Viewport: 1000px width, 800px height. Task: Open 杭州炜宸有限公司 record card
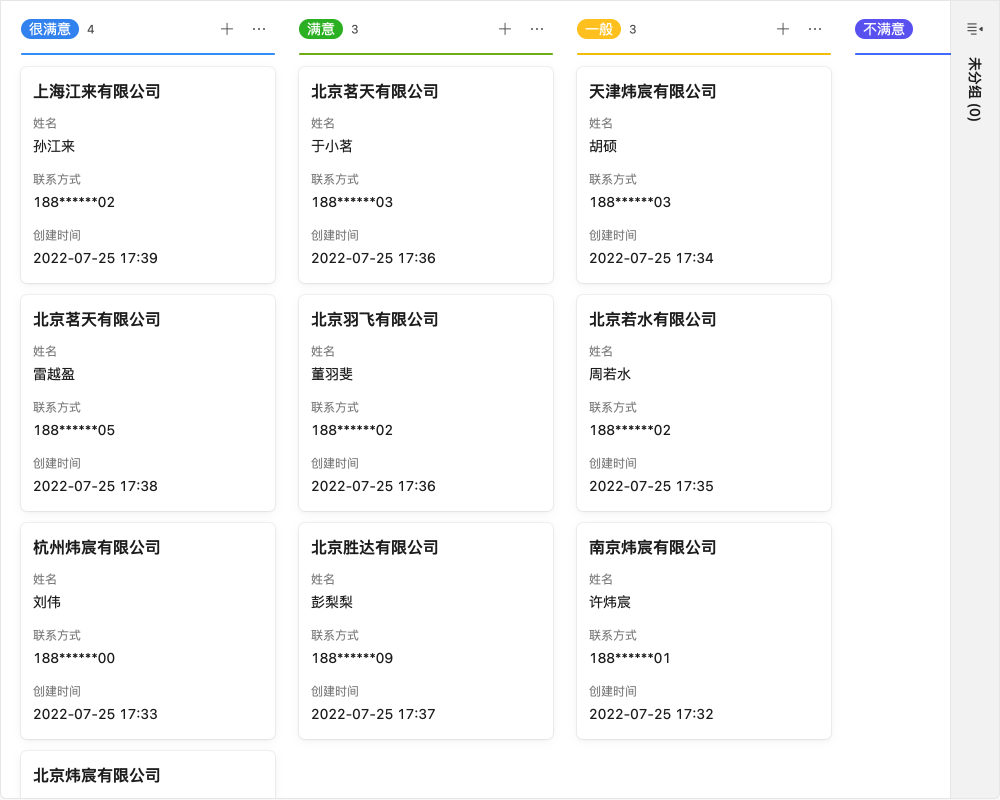point(147,631)
